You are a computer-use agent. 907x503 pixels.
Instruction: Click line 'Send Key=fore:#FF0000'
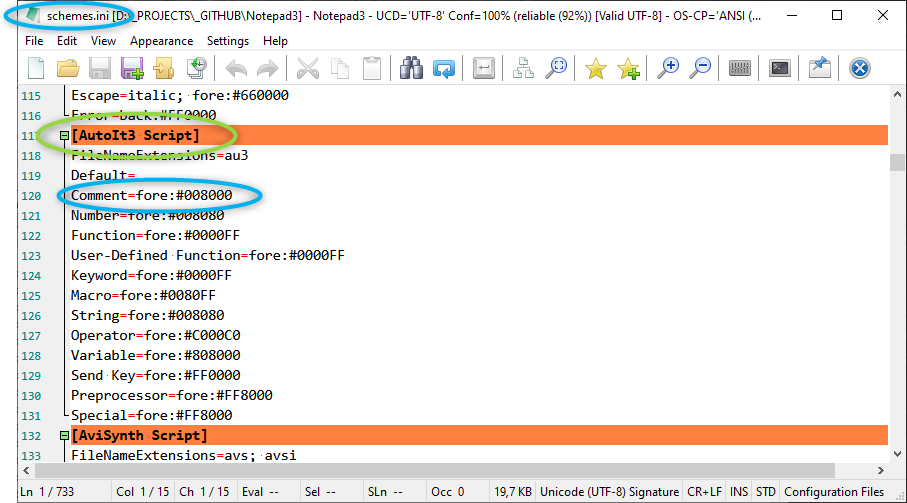point(156,375)
